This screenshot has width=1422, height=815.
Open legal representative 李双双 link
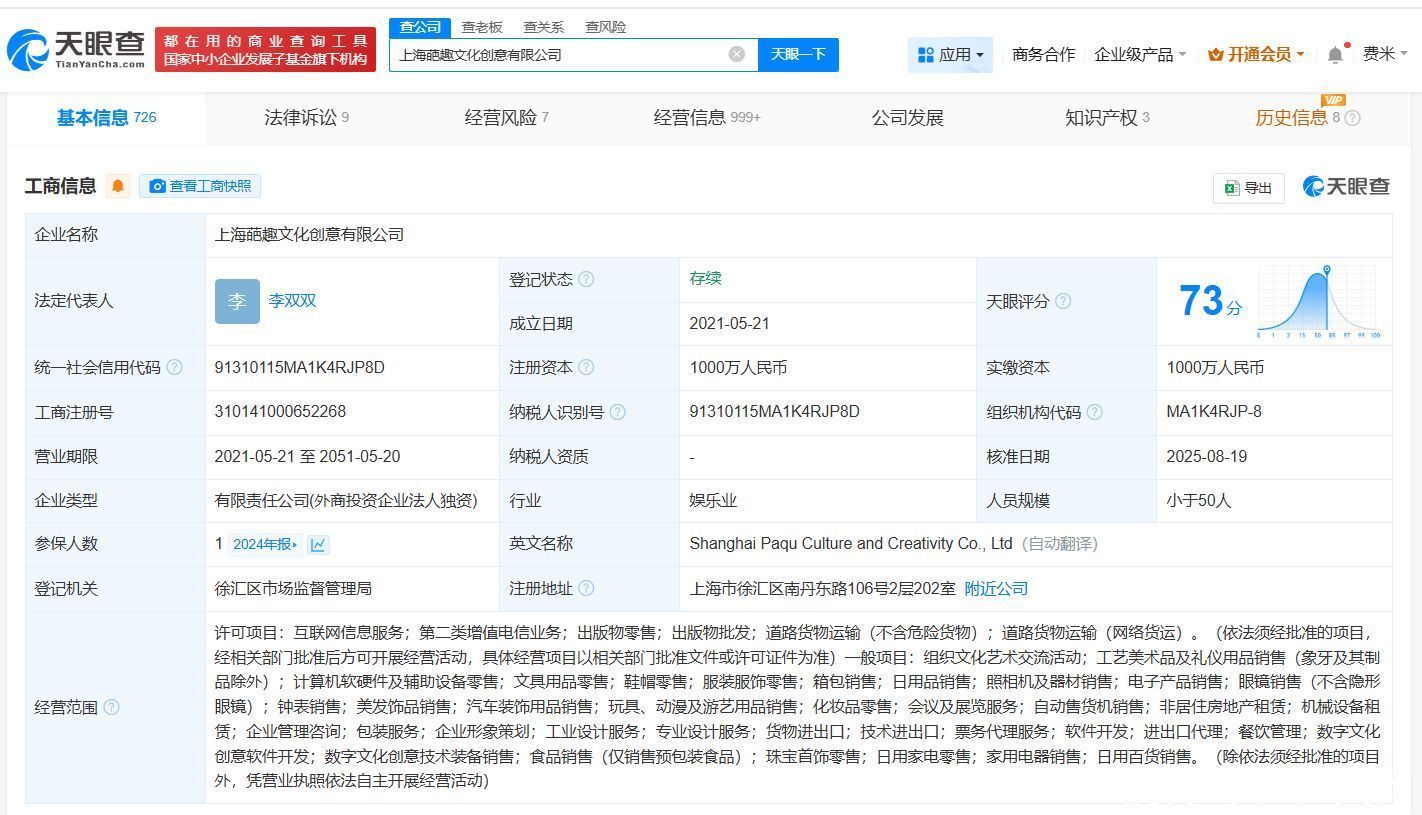[x=292, y=300]
